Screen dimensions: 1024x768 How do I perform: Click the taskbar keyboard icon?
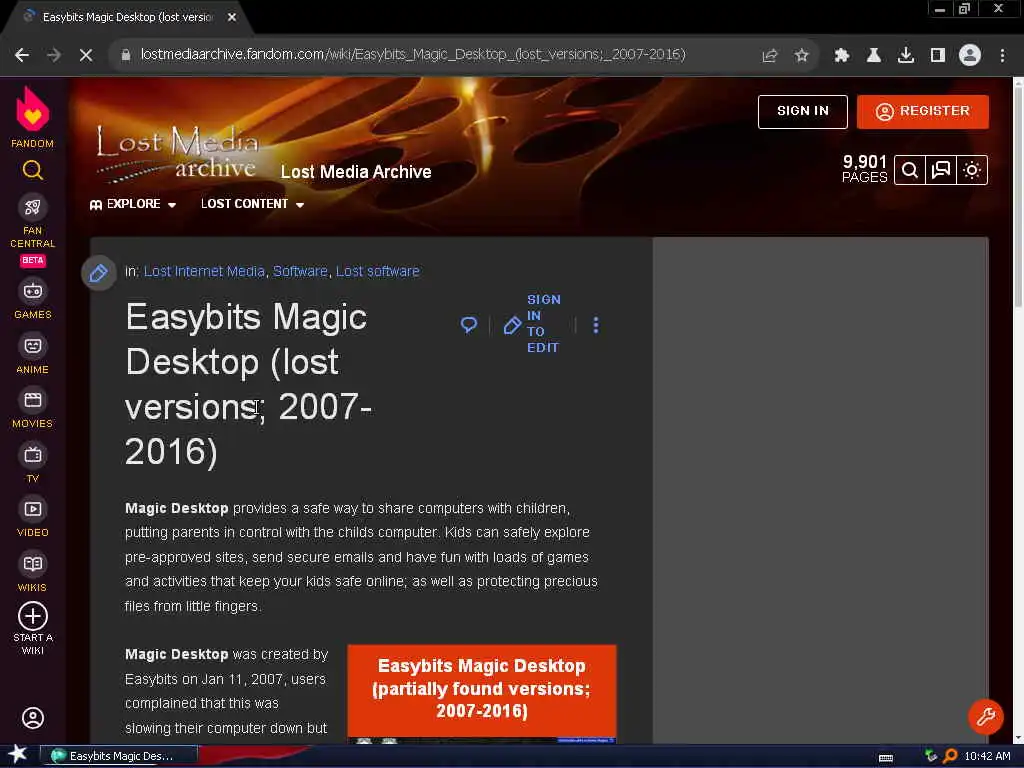(886, 758)
